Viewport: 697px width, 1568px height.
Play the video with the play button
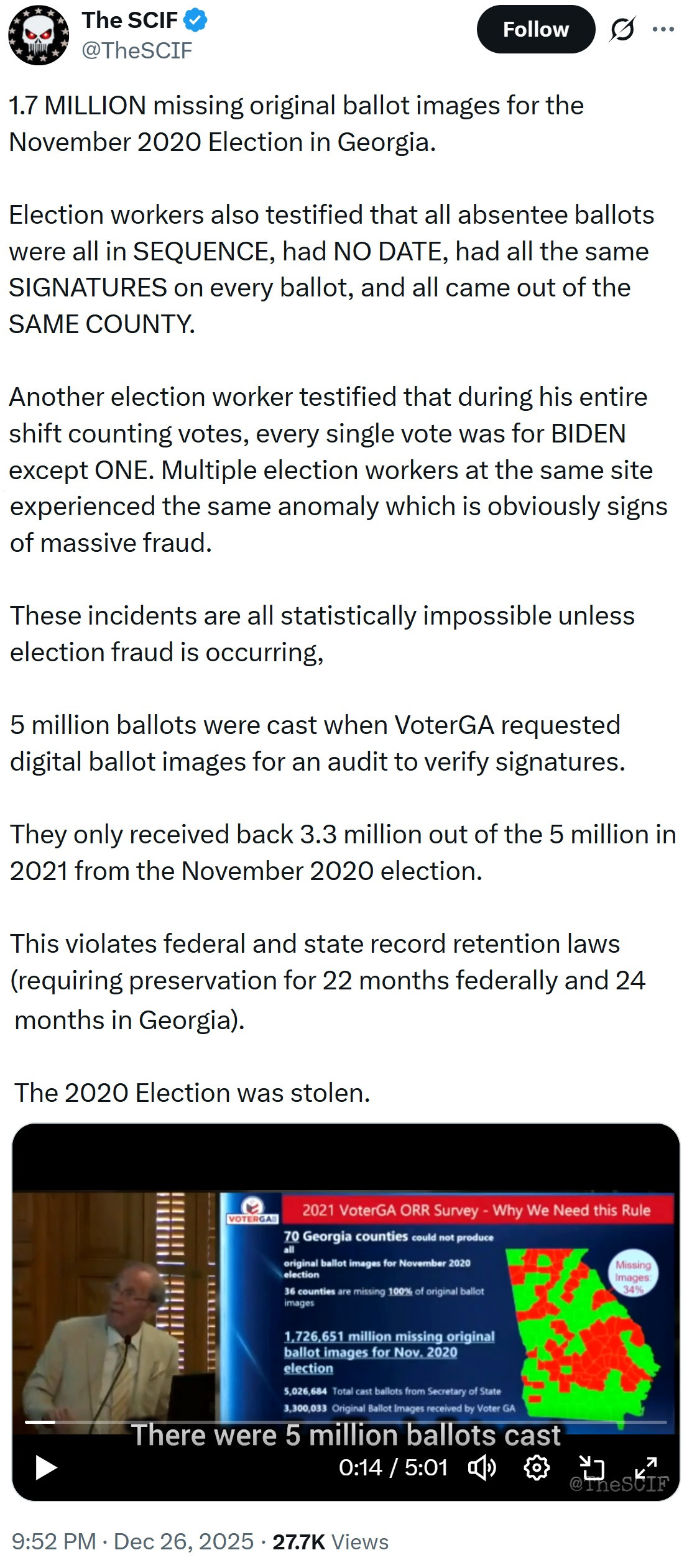click(x=46, y=1467)
